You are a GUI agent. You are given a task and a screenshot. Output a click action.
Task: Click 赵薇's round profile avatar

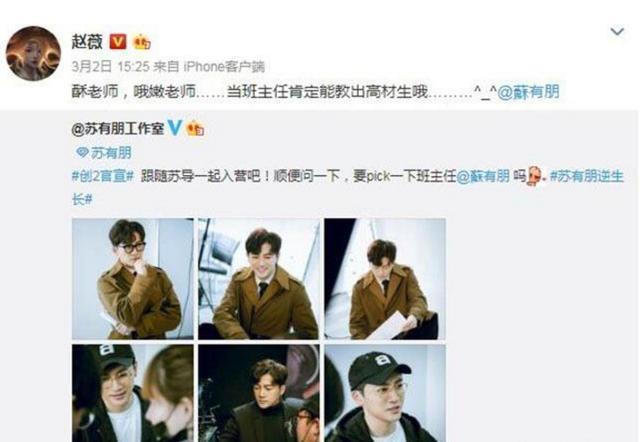[x=33, y=53]
